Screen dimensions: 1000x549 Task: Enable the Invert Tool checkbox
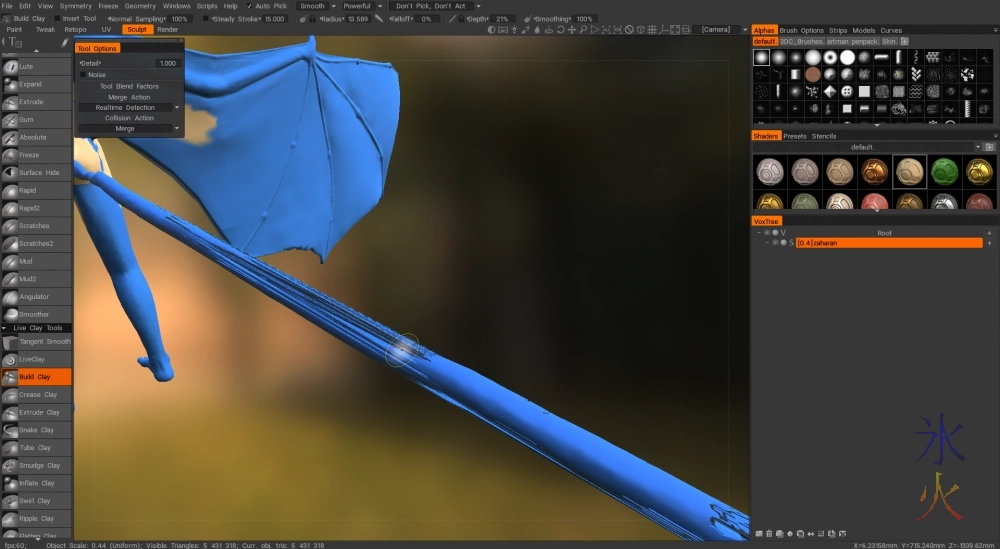click(56, 18)
